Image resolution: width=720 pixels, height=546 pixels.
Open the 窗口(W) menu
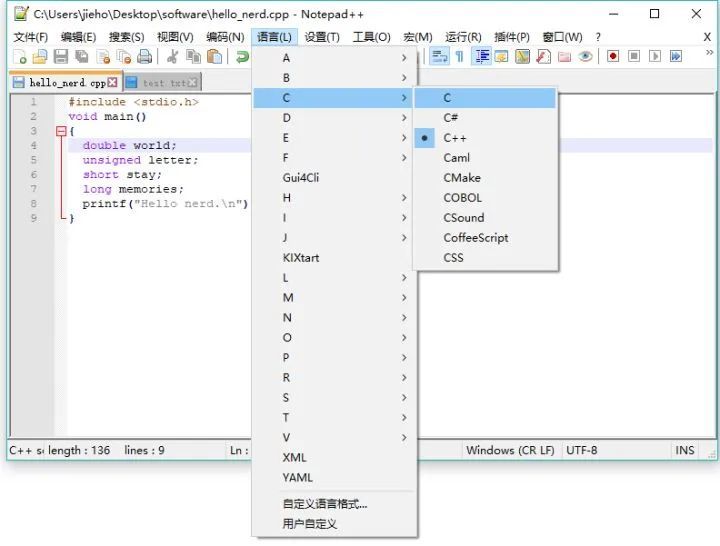click(562, 37)
